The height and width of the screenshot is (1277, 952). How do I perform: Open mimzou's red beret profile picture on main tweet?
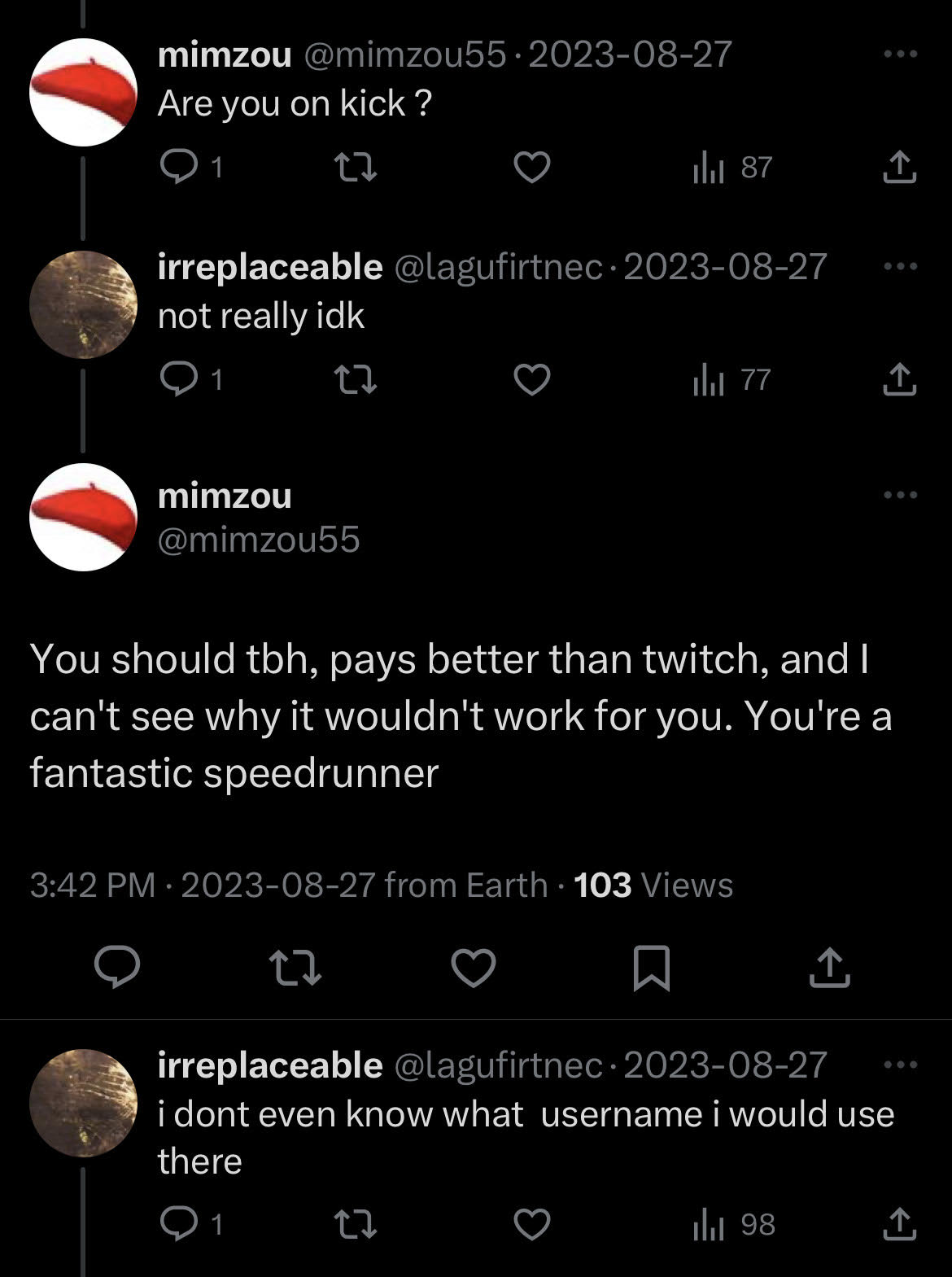pos(83,518)
